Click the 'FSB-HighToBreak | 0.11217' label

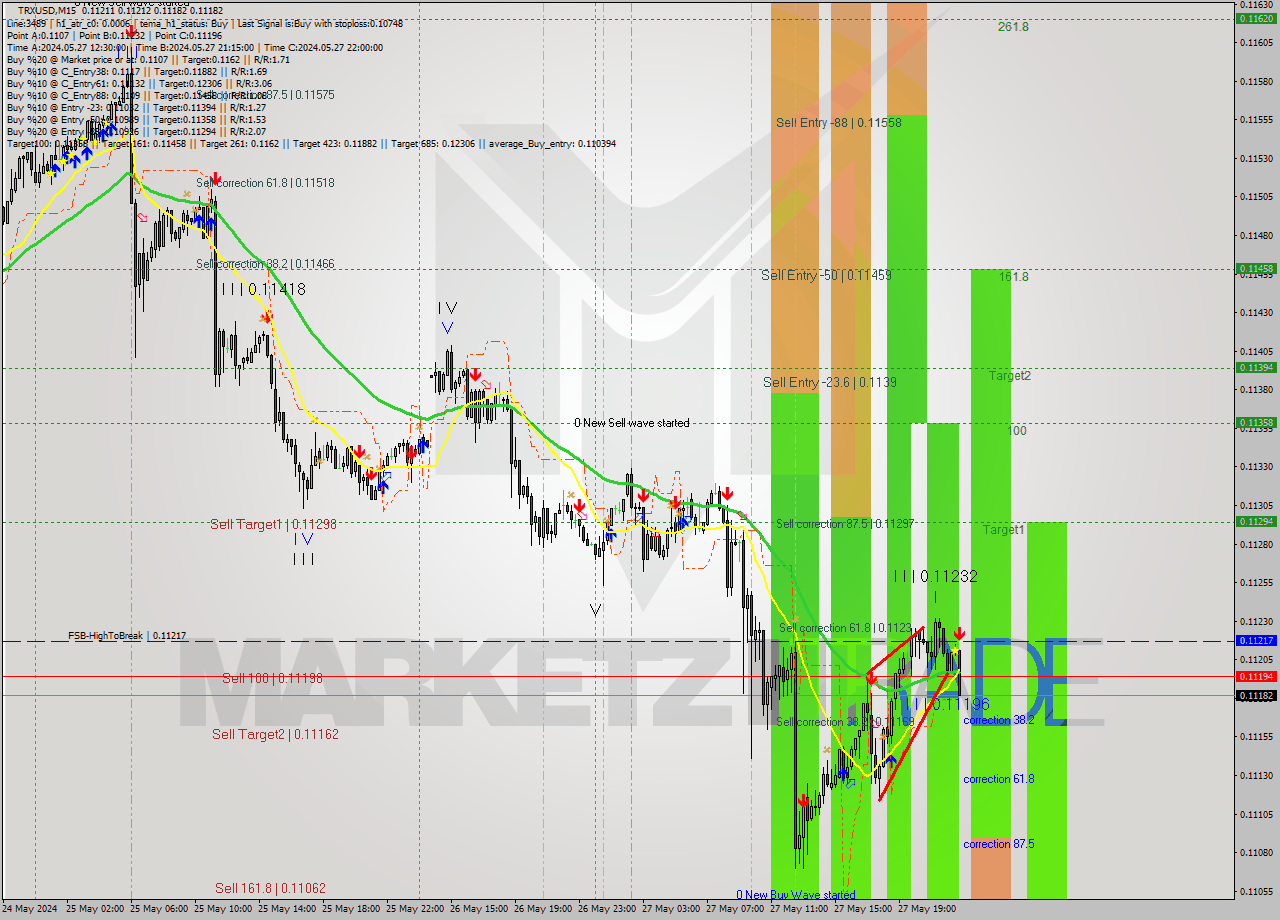pos(127,635)
